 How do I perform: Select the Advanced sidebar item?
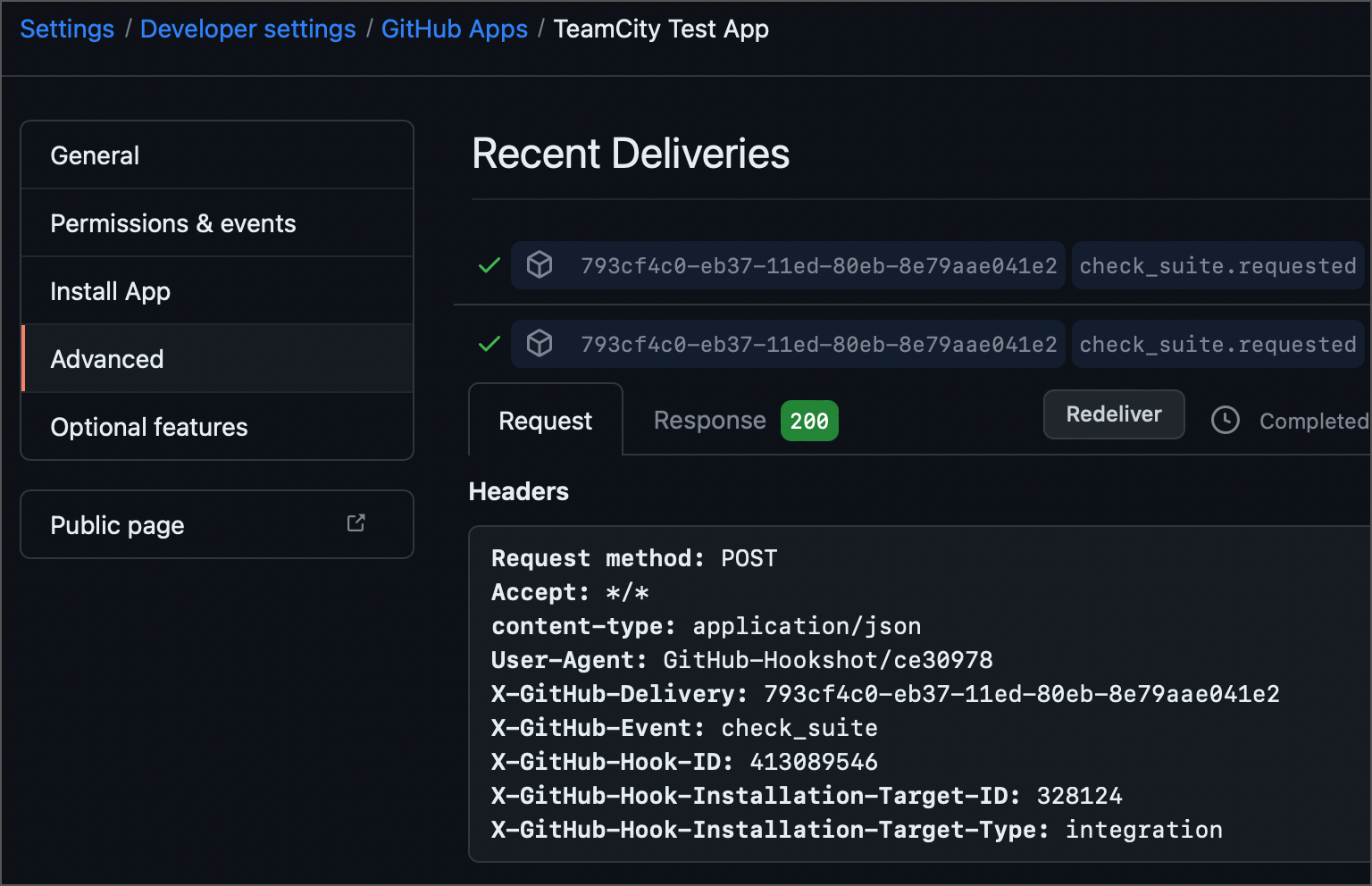click(106, 358)
